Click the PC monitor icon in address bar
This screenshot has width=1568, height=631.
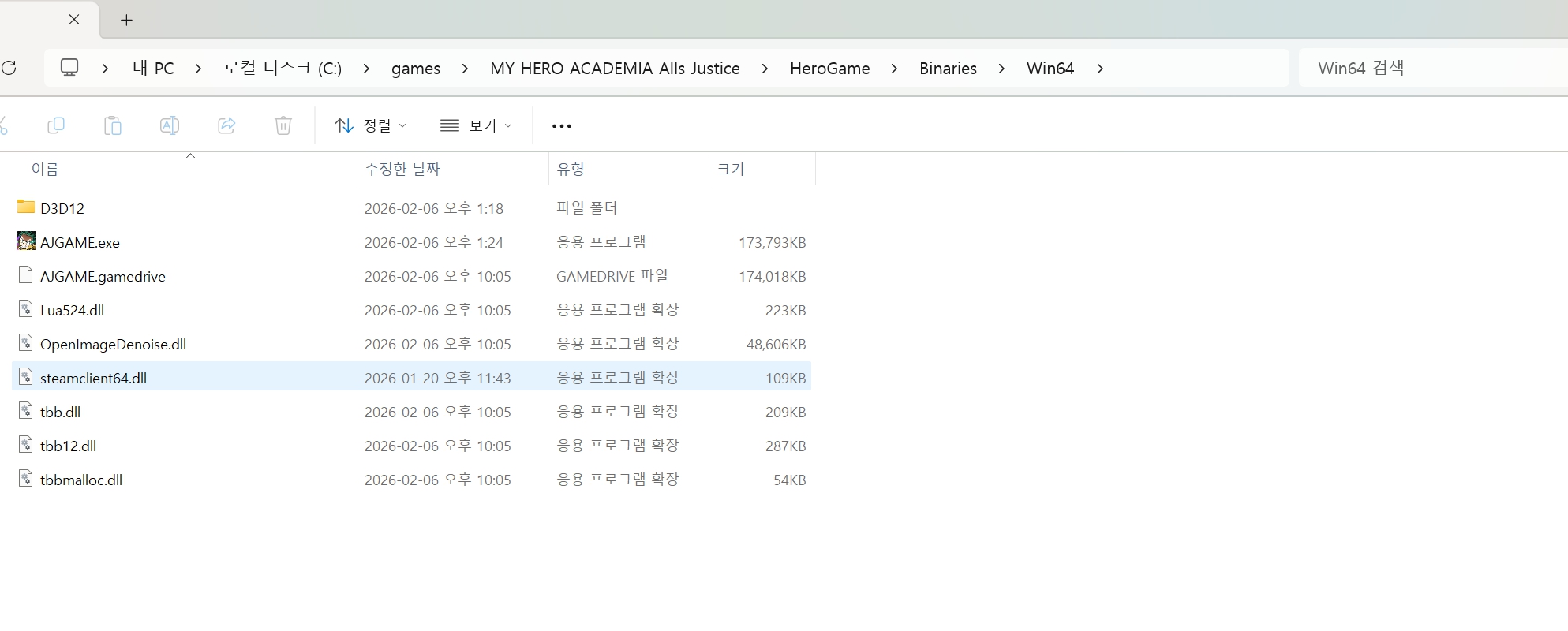click(x=69, y=68)
